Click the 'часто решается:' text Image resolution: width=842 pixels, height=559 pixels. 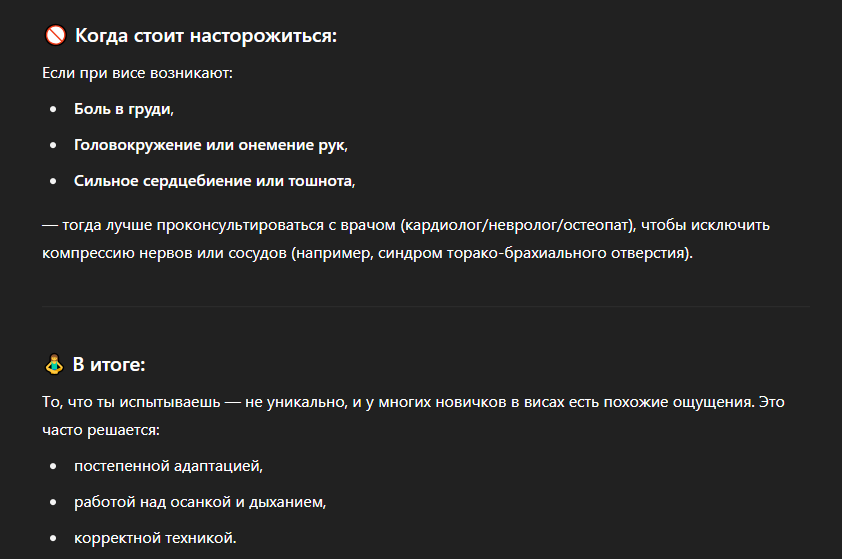coord(101,430)
